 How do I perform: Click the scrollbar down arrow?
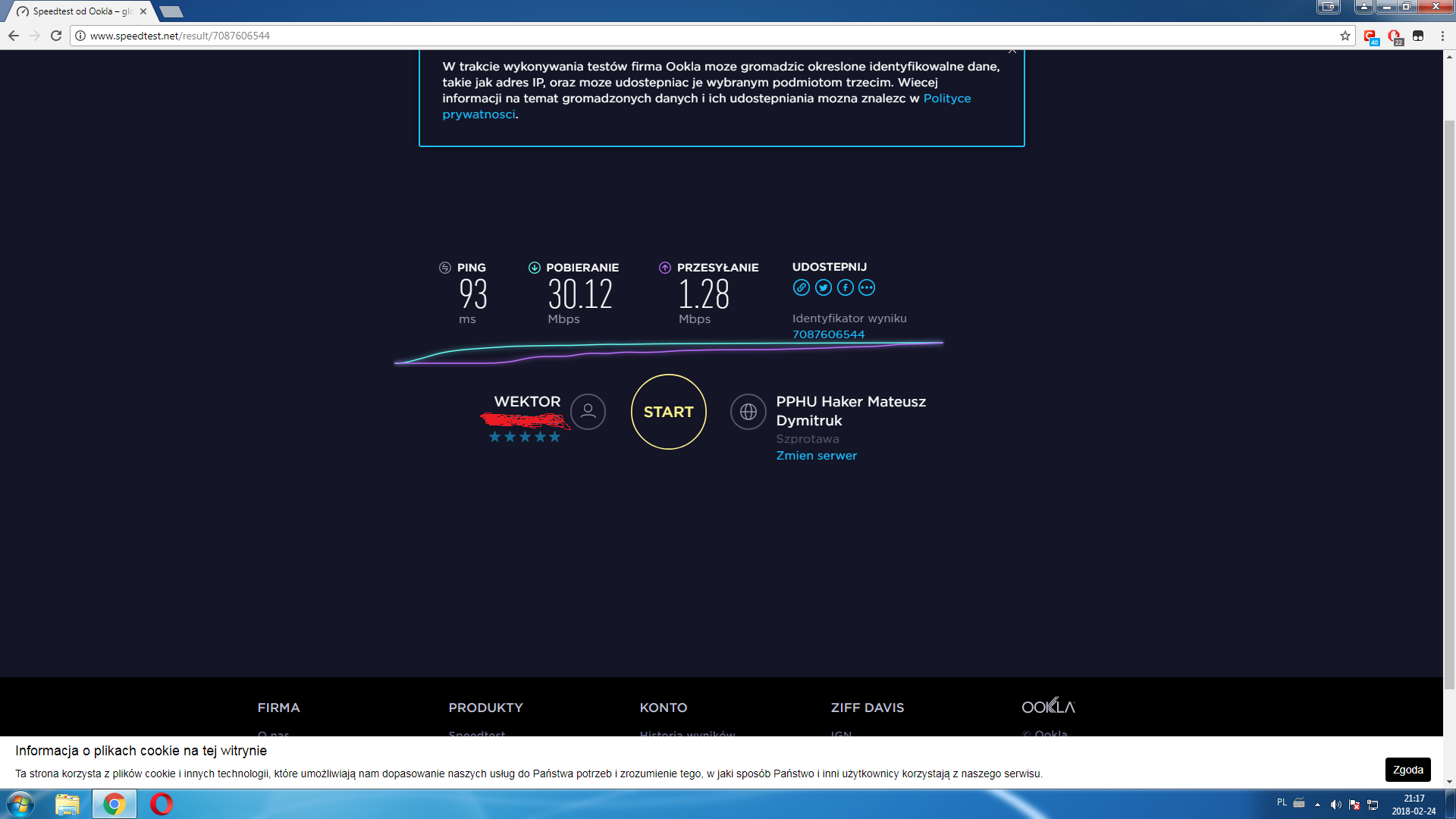[x=1449, y=782]
